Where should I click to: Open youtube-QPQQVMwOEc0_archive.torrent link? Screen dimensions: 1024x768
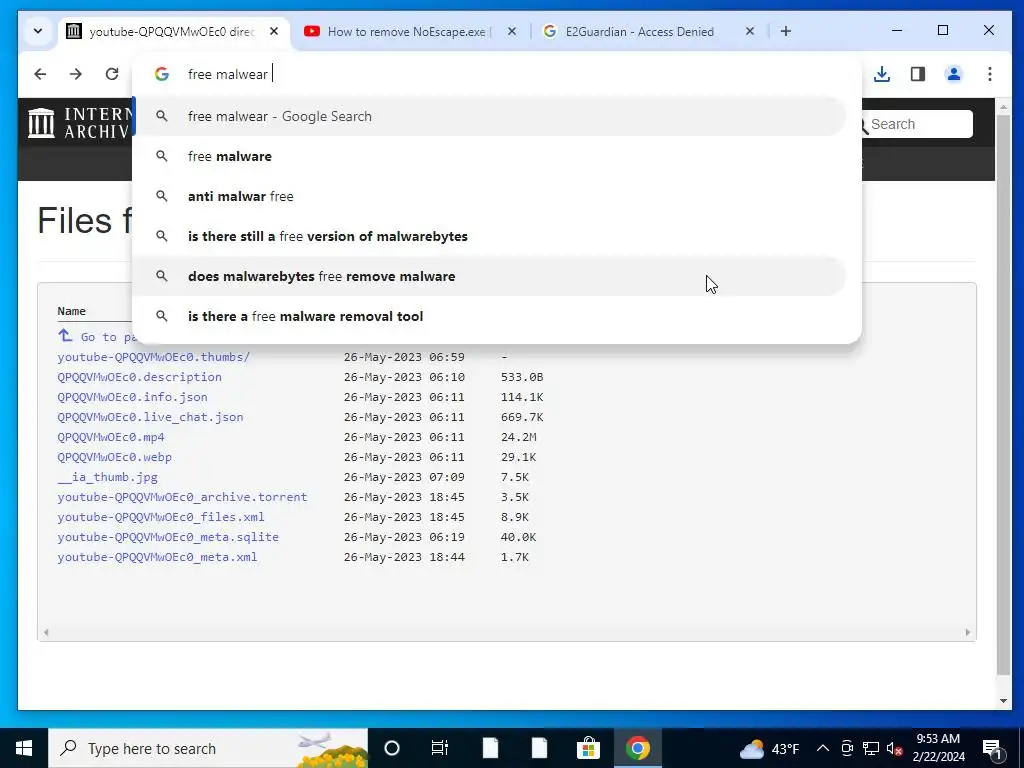(x=182, y=497)
